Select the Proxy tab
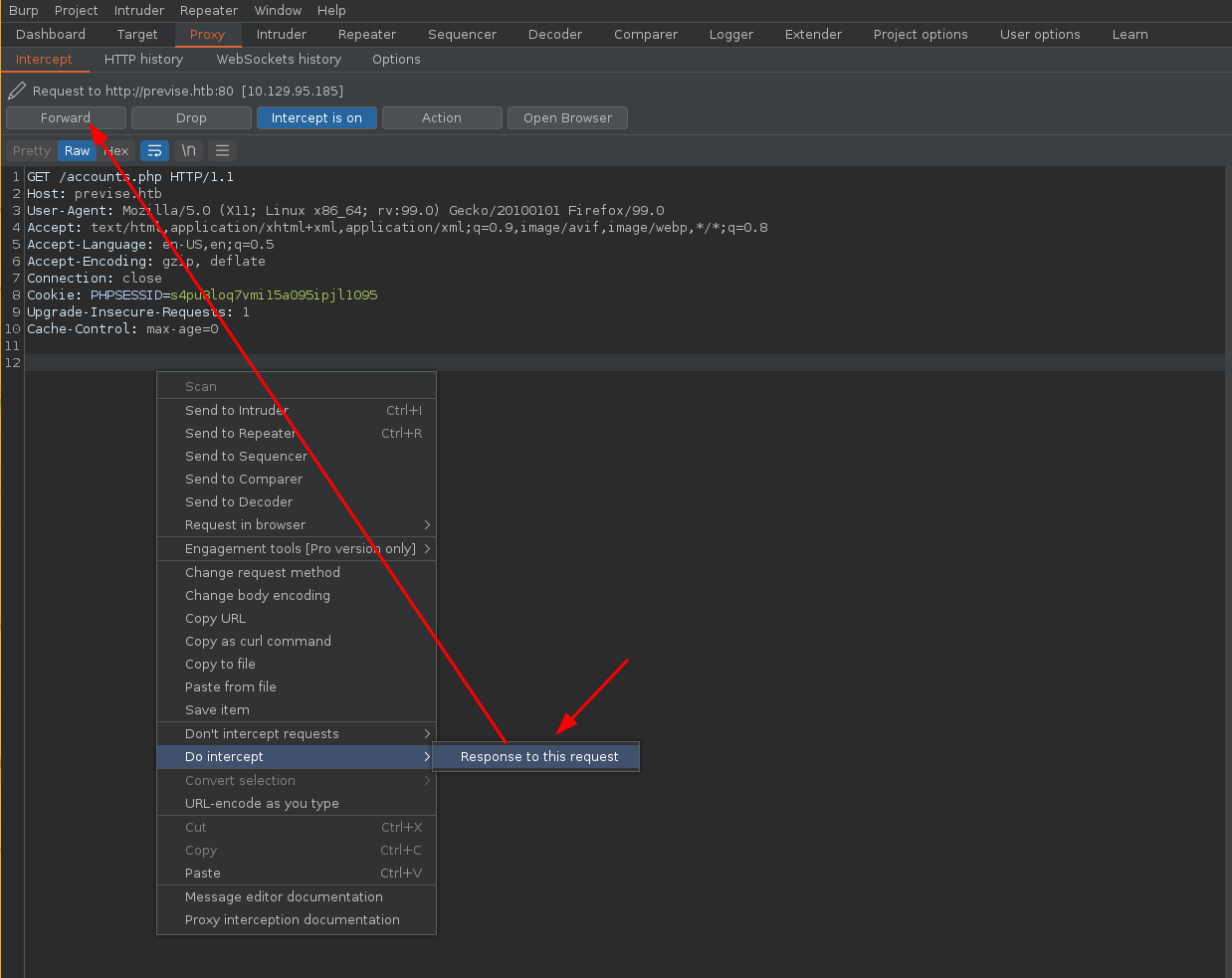The width and height of the screenshot is (1232, 978). point(207,35)
